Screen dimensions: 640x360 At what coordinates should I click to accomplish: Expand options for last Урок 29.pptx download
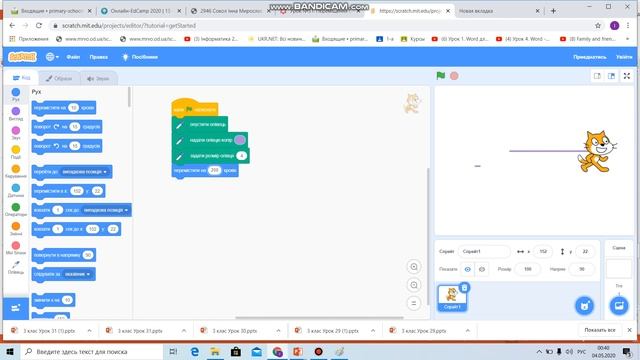[x=468, y=331]
